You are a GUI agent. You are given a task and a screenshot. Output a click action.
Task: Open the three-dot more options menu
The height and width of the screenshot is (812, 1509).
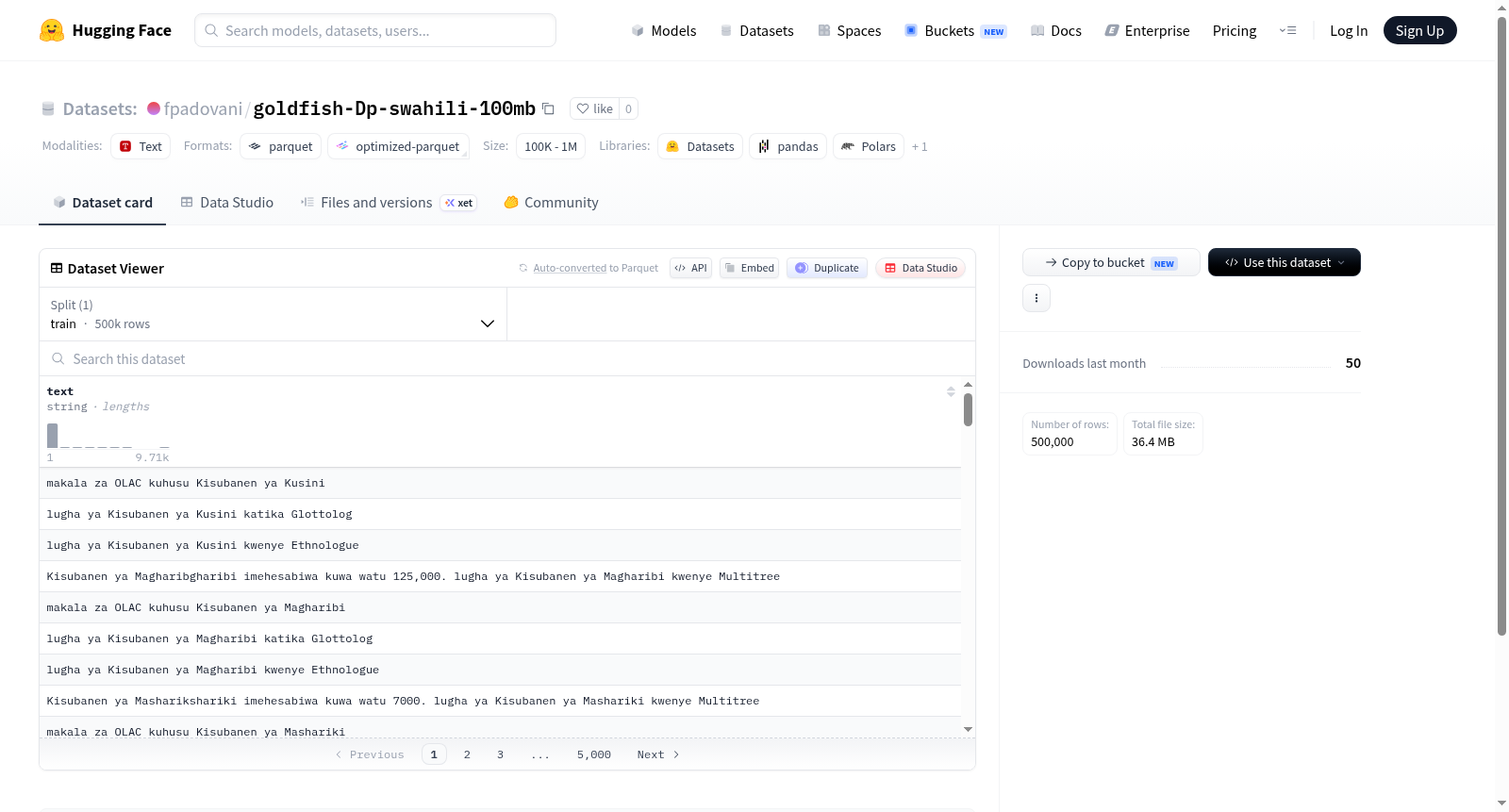[x=1036, y=298]
